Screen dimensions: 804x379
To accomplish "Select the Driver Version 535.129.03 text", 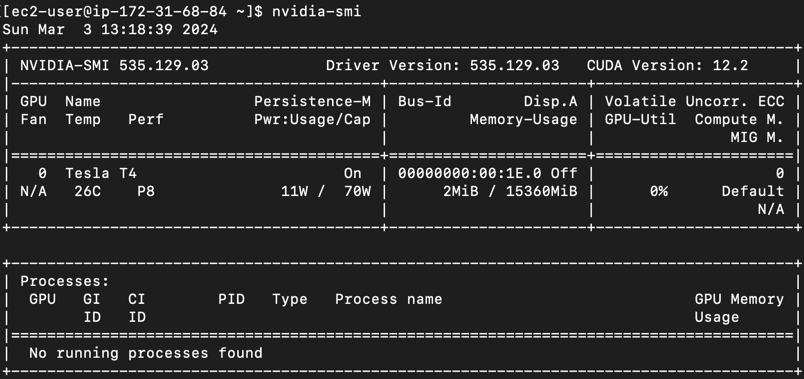I will (x=443, y=66).
